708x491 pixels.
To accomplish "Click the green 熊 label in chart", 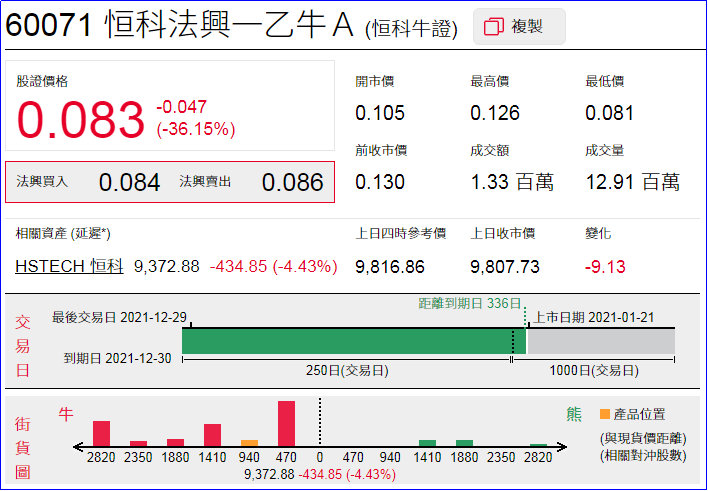I will click(x=573, y=414).
